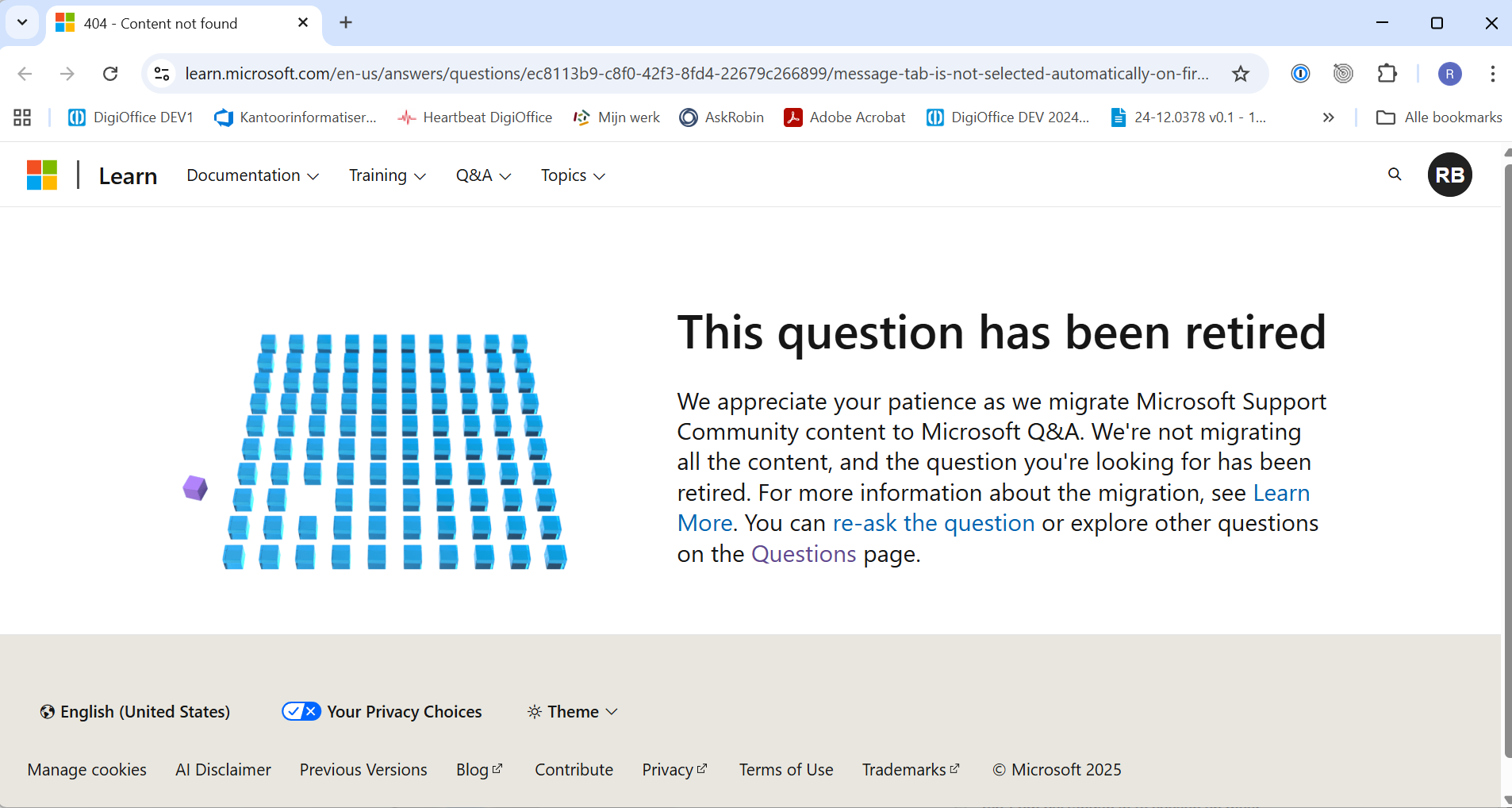The image size is (1512, 808).
Task: Open the Kantoorinformatiser bookmark
Action: (x=295, y=117)
